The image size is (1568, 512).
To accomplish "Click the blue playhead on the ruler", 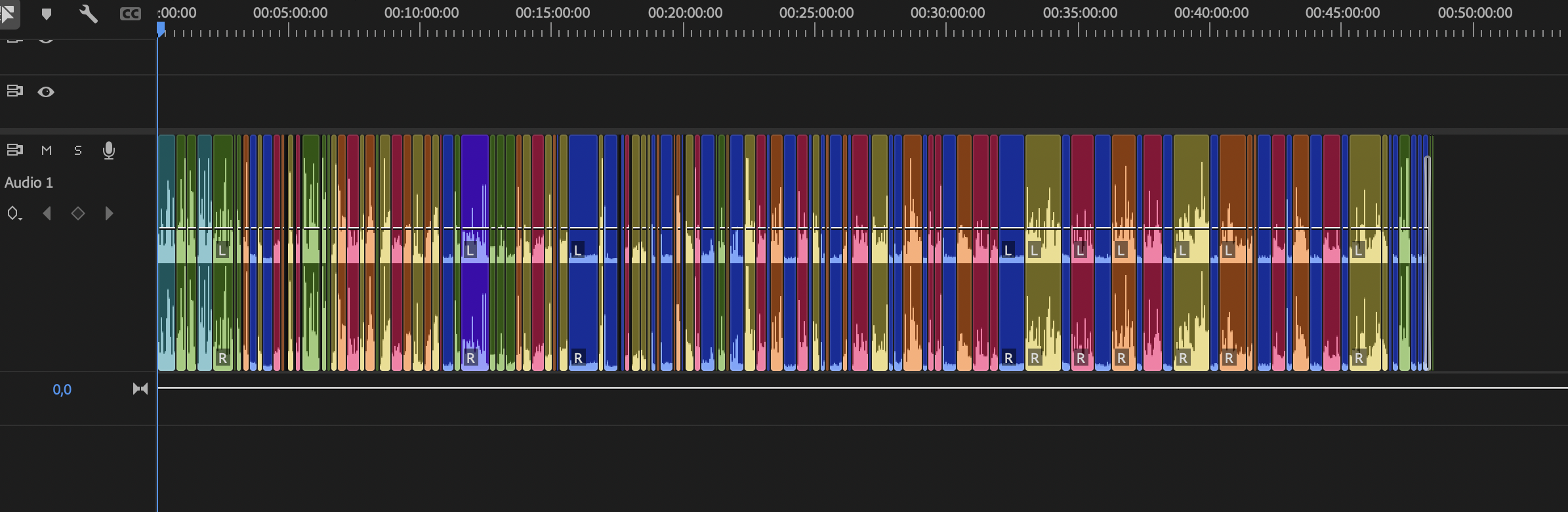I will [x=161, y=28].
